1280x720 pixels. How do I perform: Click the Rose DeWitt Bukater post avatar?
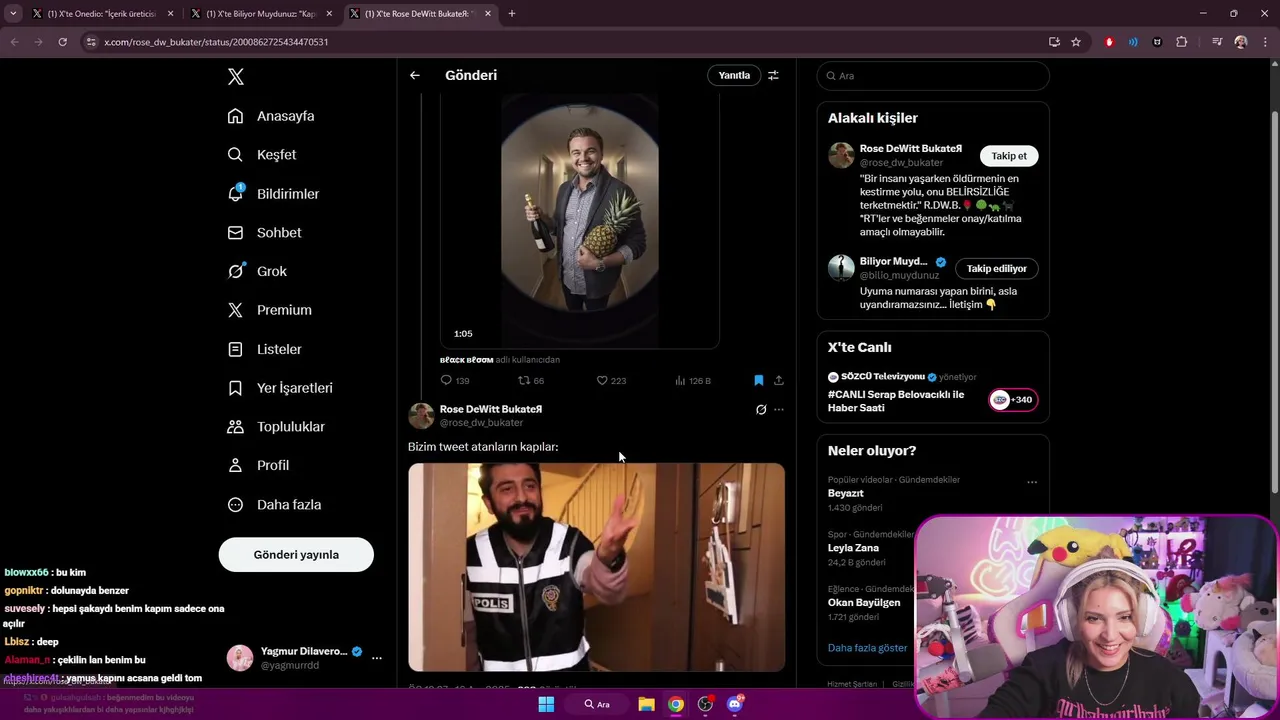(x=421, y=416)
